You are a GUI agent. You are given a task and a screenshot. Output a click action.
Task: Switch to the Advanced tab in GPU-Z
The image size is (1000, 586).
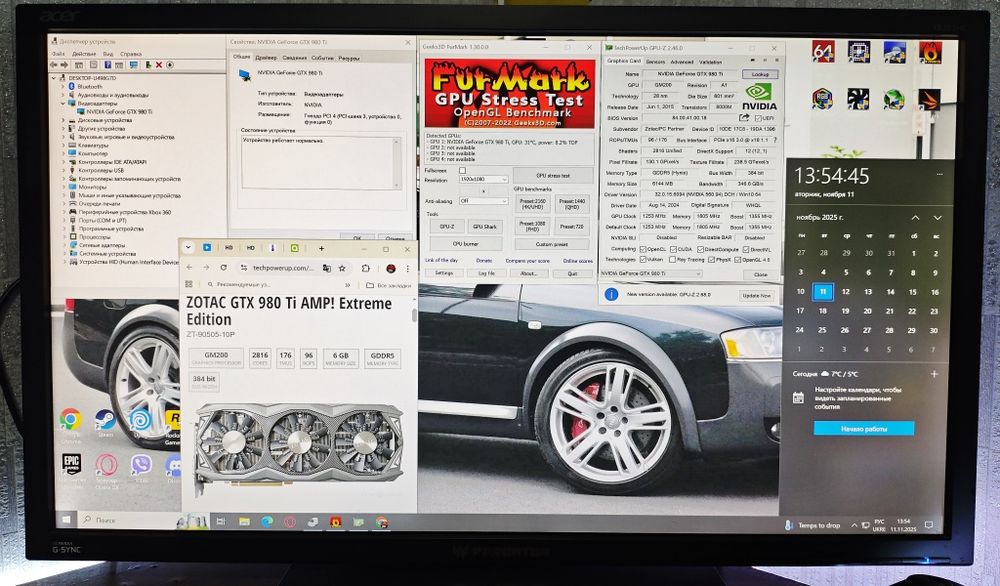tap(681, 62)
